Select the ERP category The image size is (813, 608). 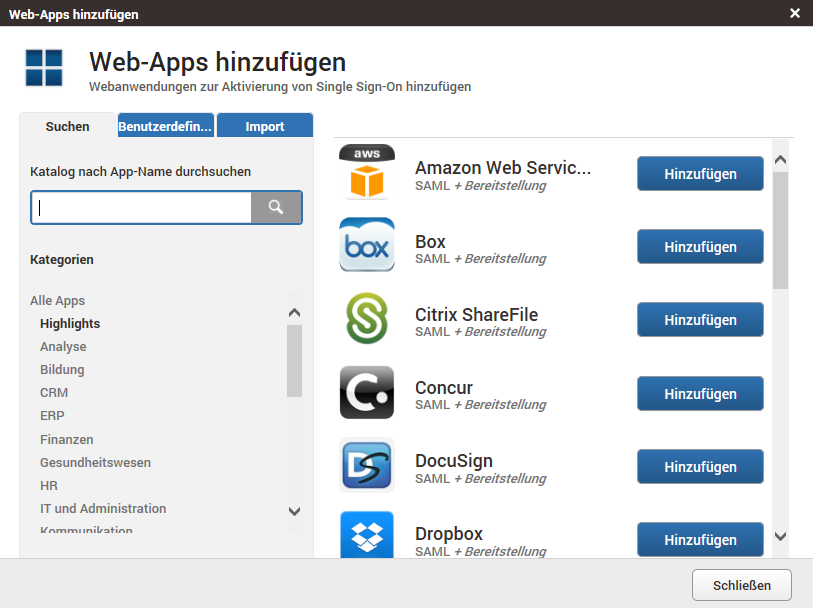(52, 416)
